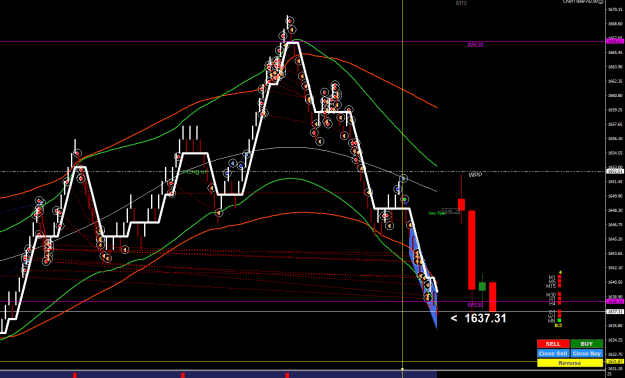Click the 1634.25 value on price axis
This screenshot has width=625, height=378.
tap(615, 340)
